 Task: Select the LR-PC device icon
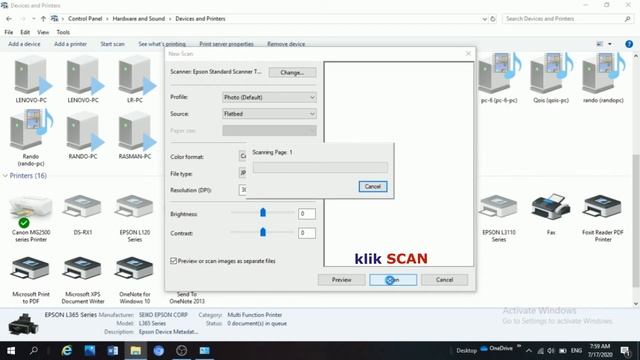coord(135,78)
